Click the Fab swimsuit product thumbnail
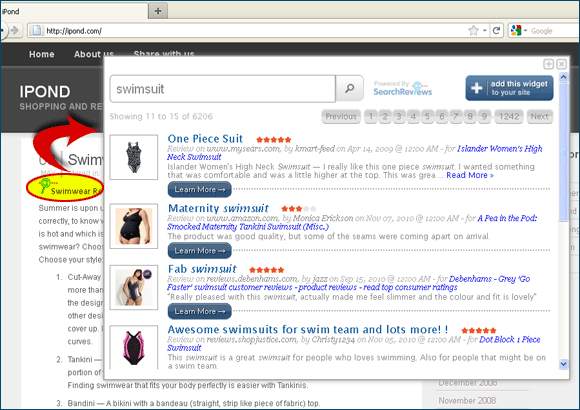This screenshot has width=580, height=410. pos(134,287)
